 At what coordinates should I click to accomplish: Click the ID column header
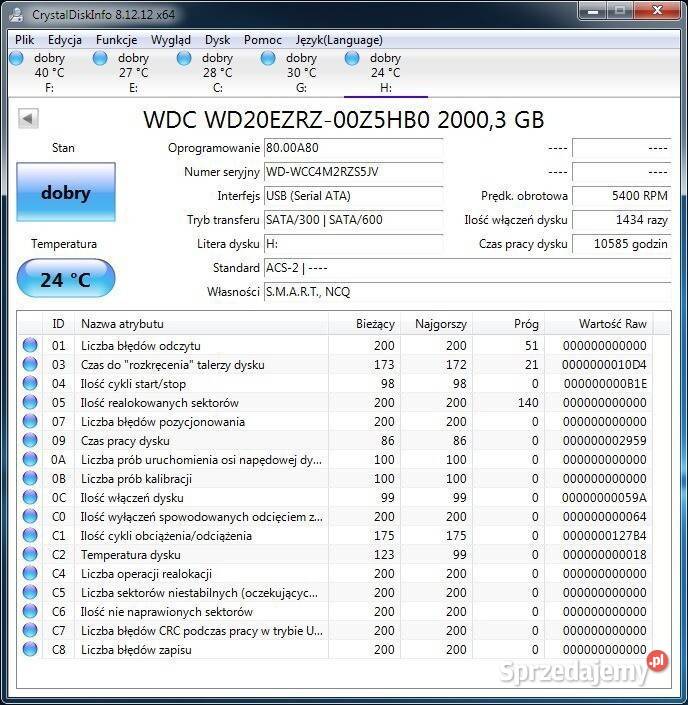[x=58, y=324]
